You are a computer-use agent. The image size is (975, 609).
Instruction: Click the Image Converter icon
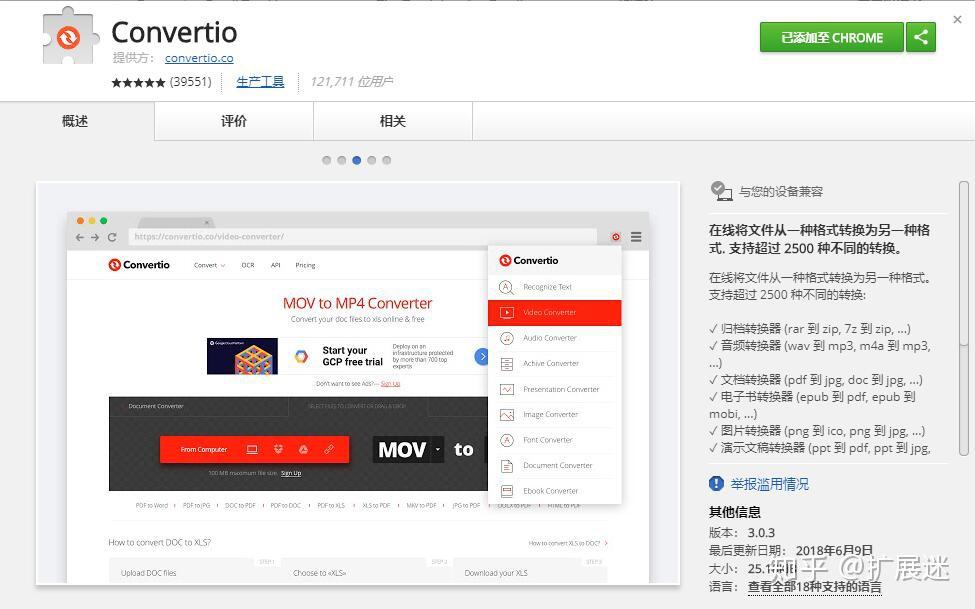coord(507,414)
